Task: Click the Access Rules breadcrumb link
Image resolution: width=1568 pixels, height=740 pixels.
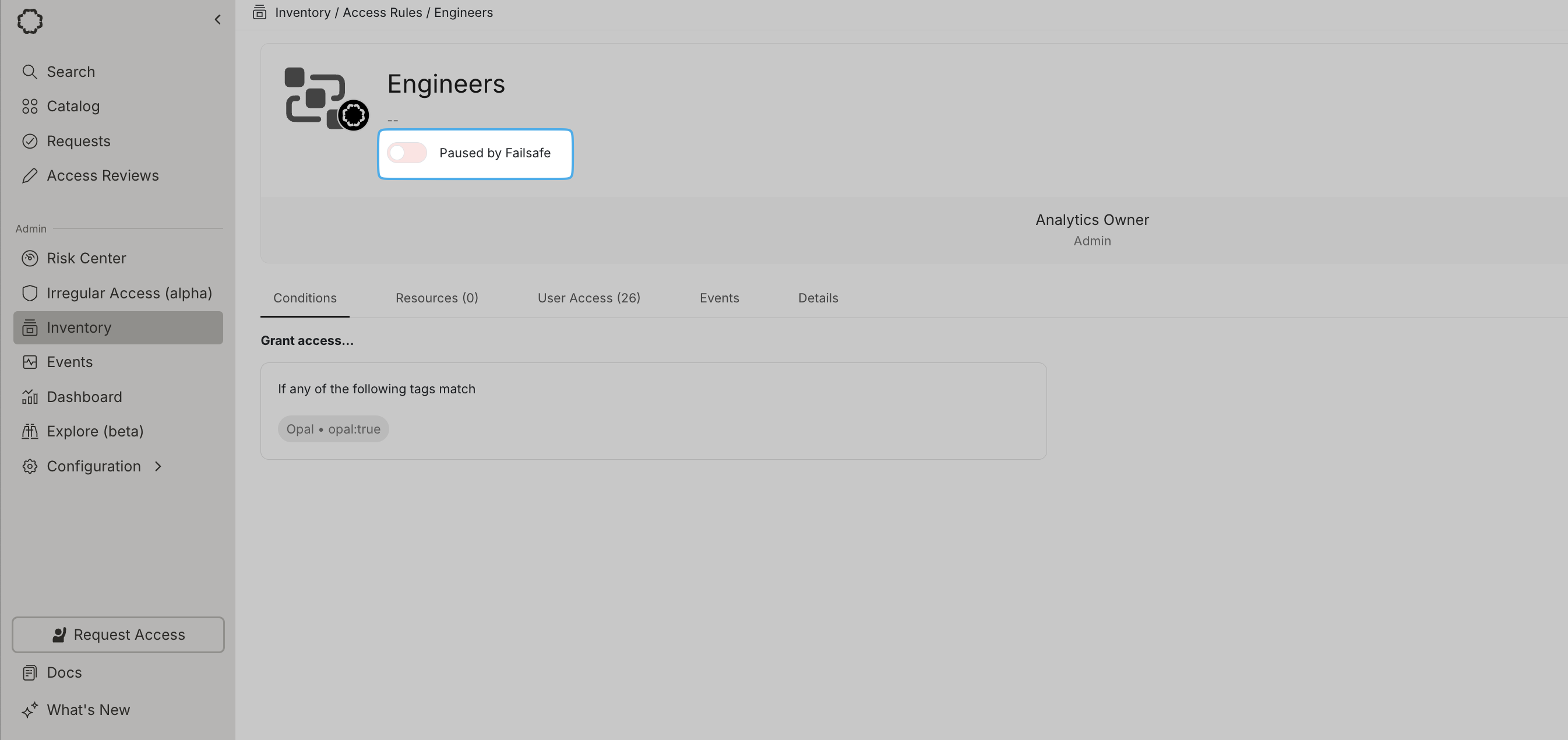Action: click(382, 13)
